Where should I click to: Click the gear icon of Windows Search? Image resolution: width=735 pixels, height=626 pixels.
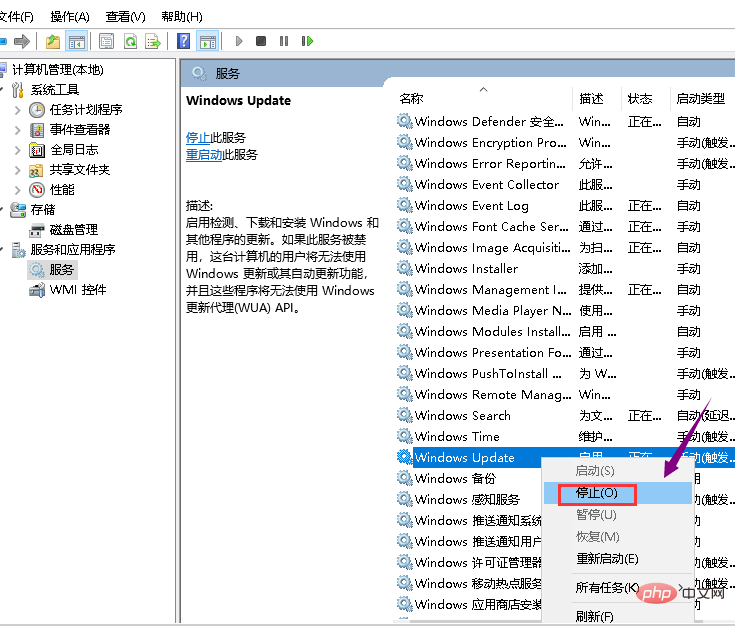pyautogui.click(x=404, y=415)
